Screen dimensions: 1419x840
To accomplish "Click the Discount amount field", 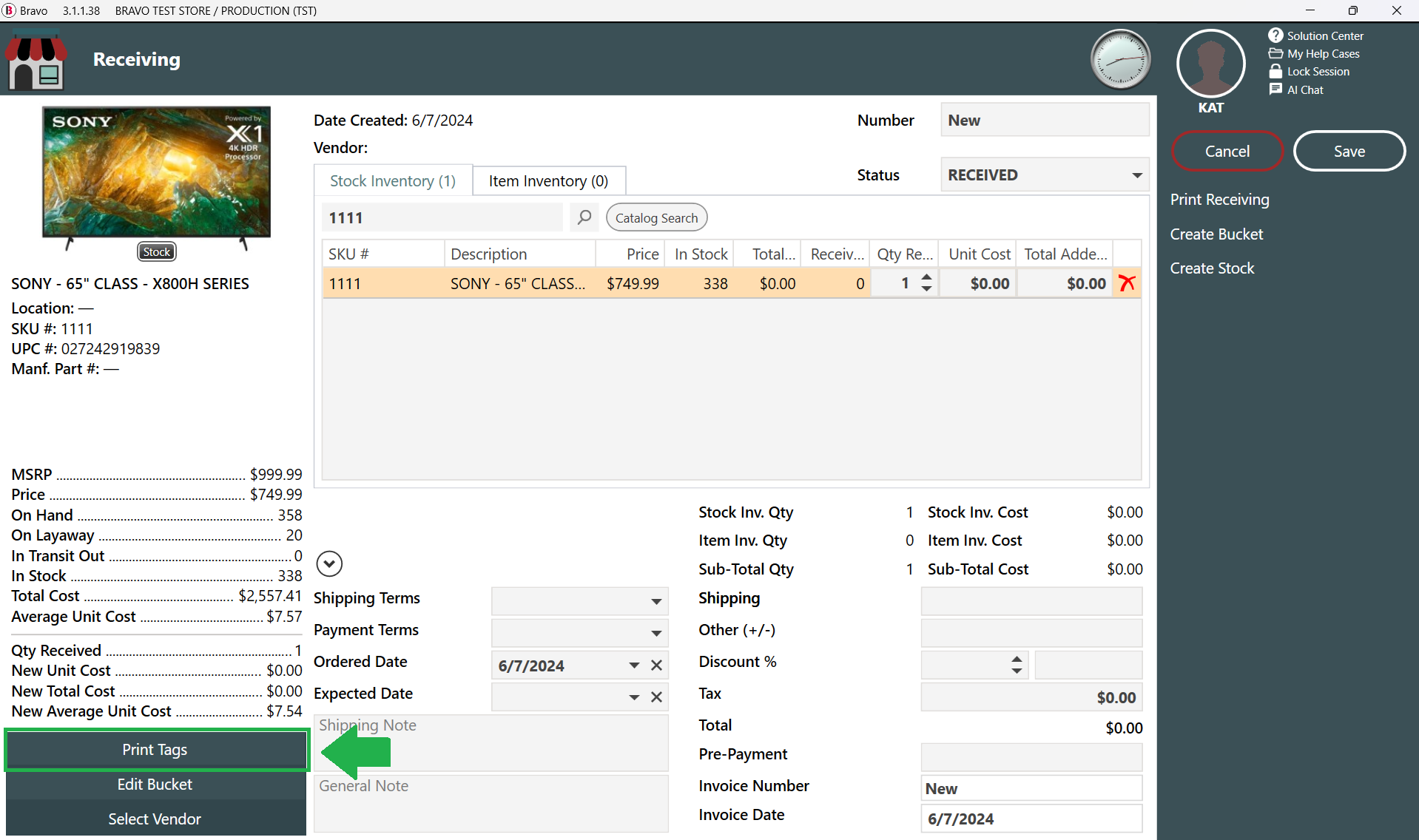I will click(x=1088, y=665).
